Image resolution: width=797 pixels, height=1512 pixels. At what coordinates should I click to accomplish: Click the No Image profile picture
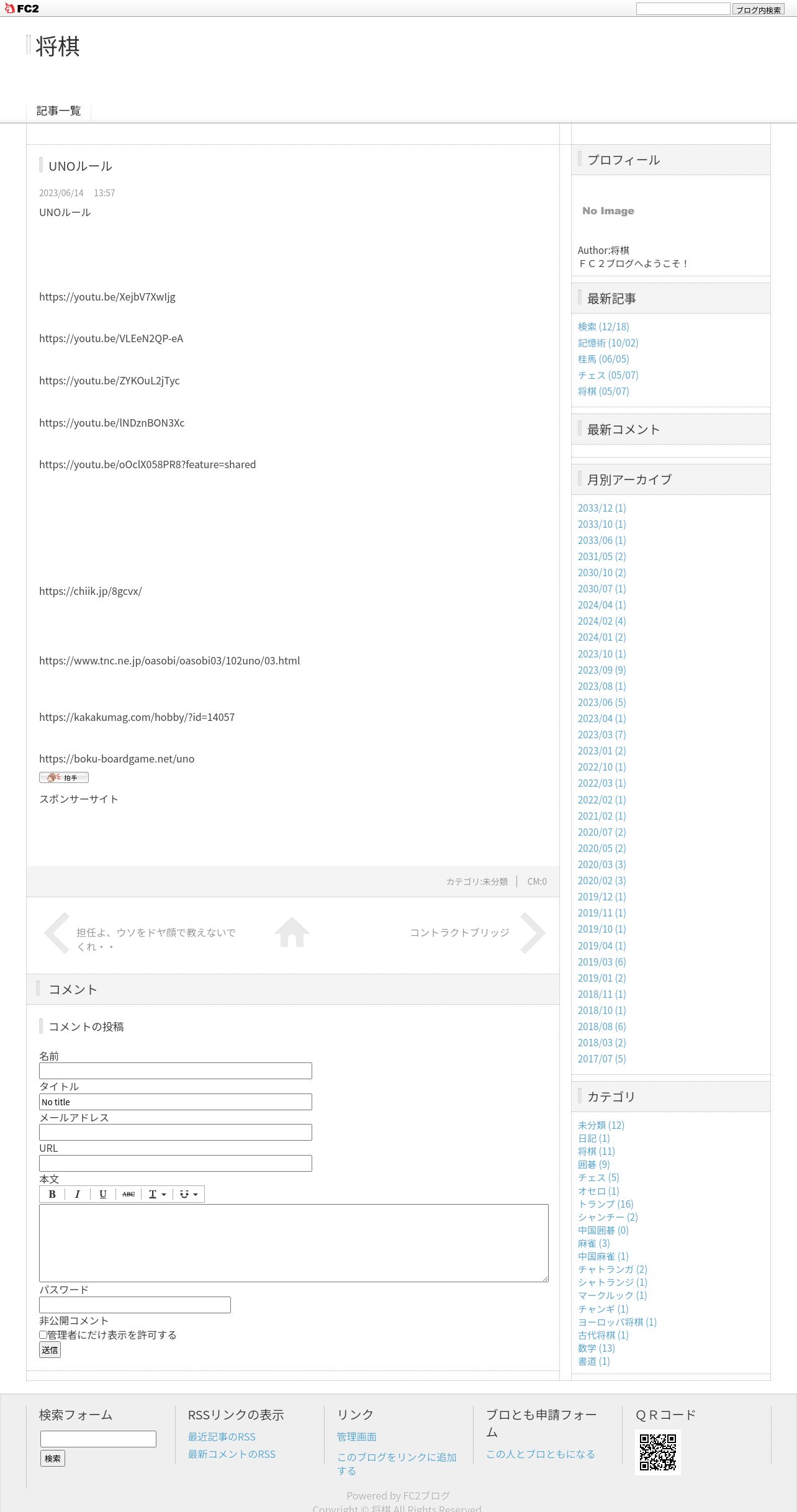608,211
